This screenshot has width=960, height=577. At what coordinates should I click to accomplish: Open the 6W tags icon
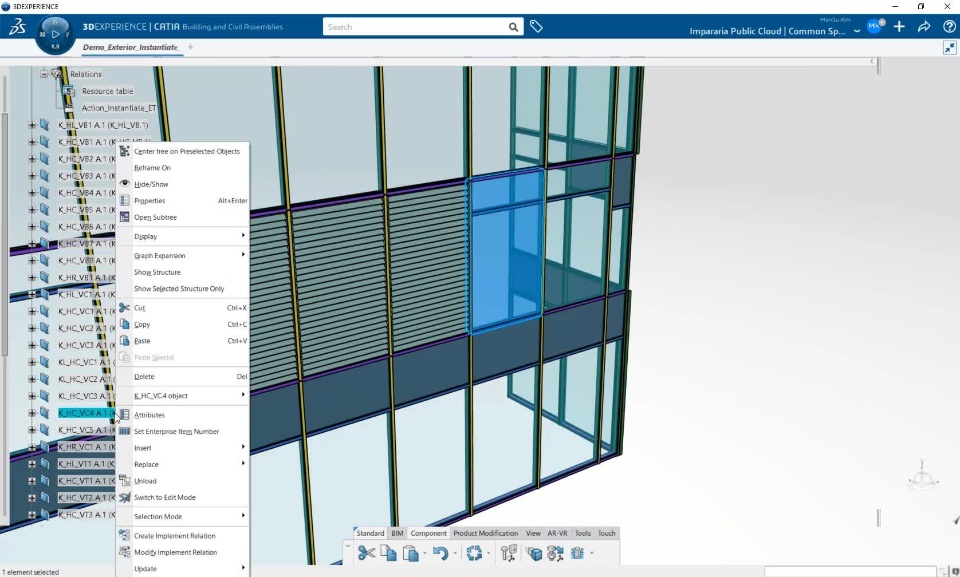click(536, 26)
